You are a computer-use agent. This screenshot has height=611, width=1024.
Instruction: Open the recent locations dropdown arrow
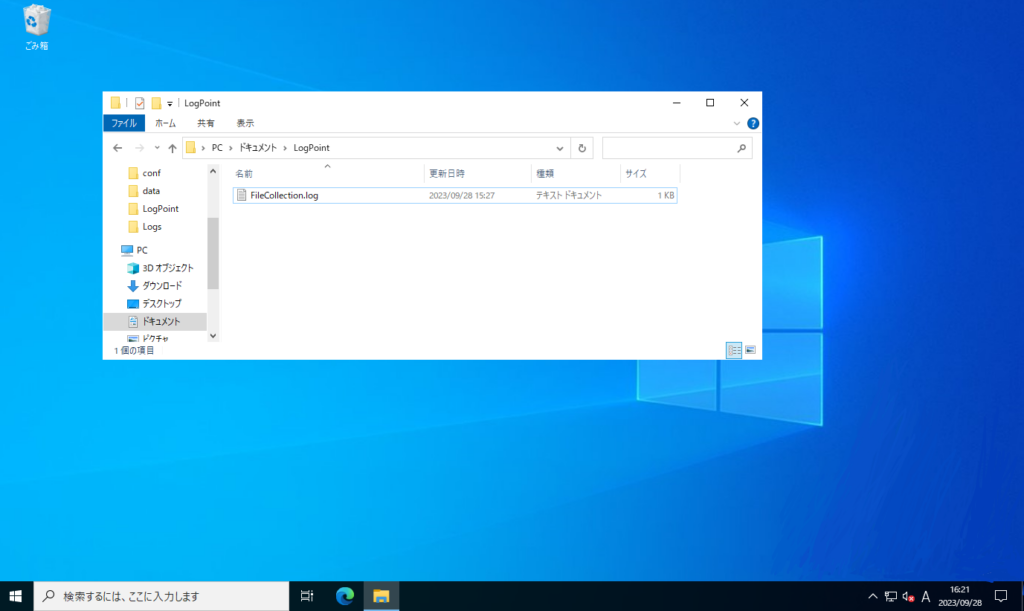[157, 148]
